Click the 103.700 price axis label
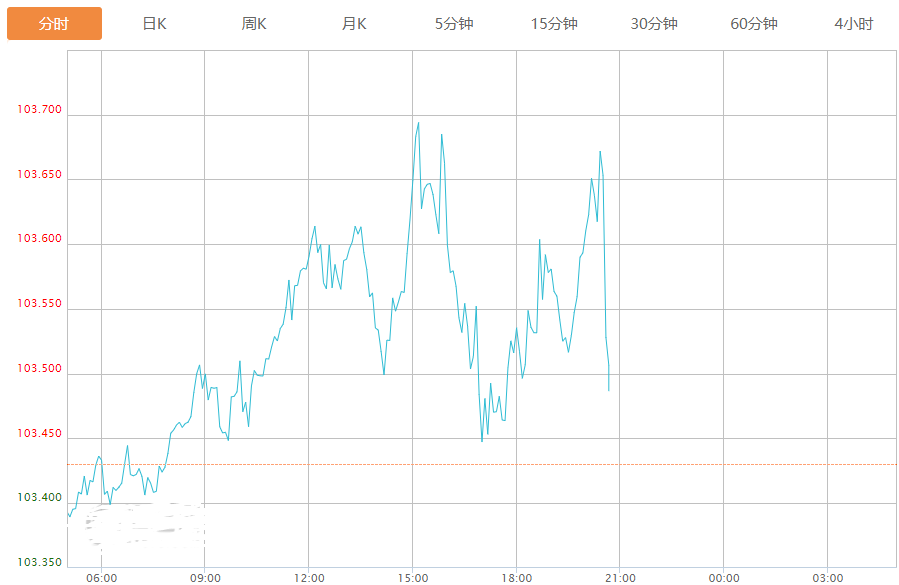Viewport: 899px width, 585px height. click(x=40, y=110)
